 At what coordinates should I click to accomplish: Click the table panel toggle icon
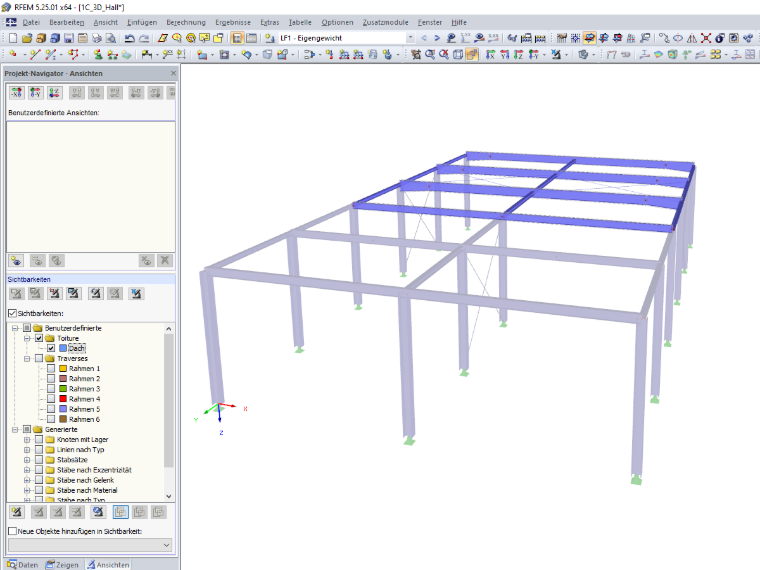[252, 38]
